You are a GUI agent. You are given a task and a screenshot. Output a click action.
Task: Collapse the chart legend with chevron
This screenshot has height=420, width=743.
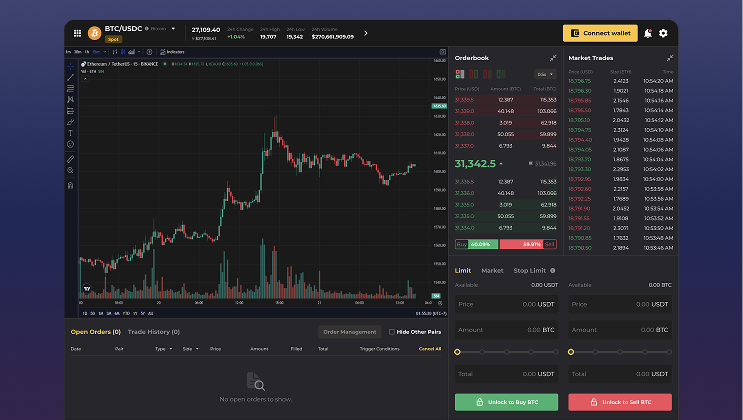[85, 79]
